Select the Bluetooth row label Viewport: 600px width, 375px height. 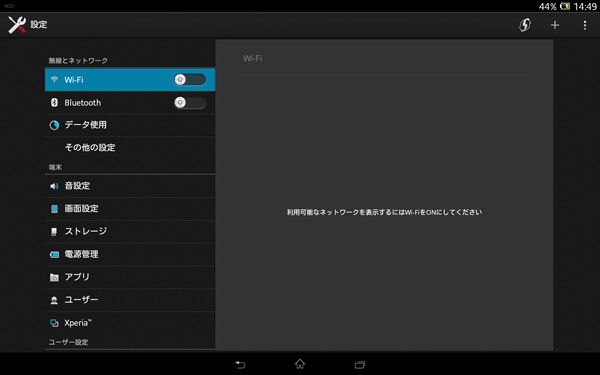(x=83, y=103)
